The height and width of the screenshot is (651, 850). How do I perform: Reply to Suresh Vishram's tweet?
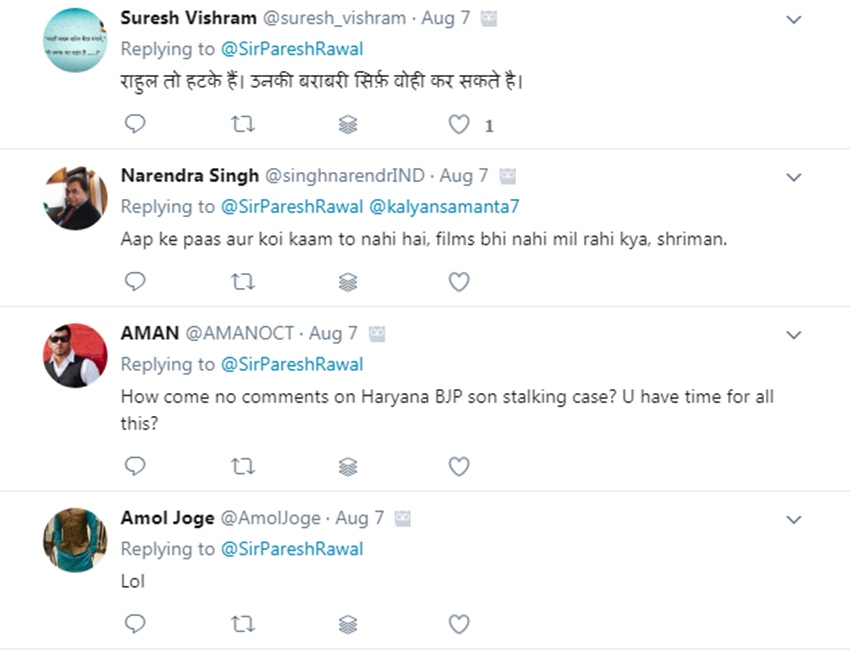[x=135, y=124]
